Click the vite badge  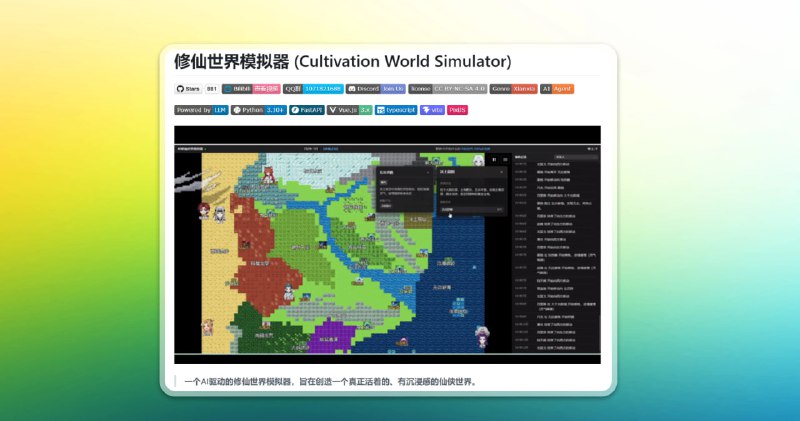432,110
